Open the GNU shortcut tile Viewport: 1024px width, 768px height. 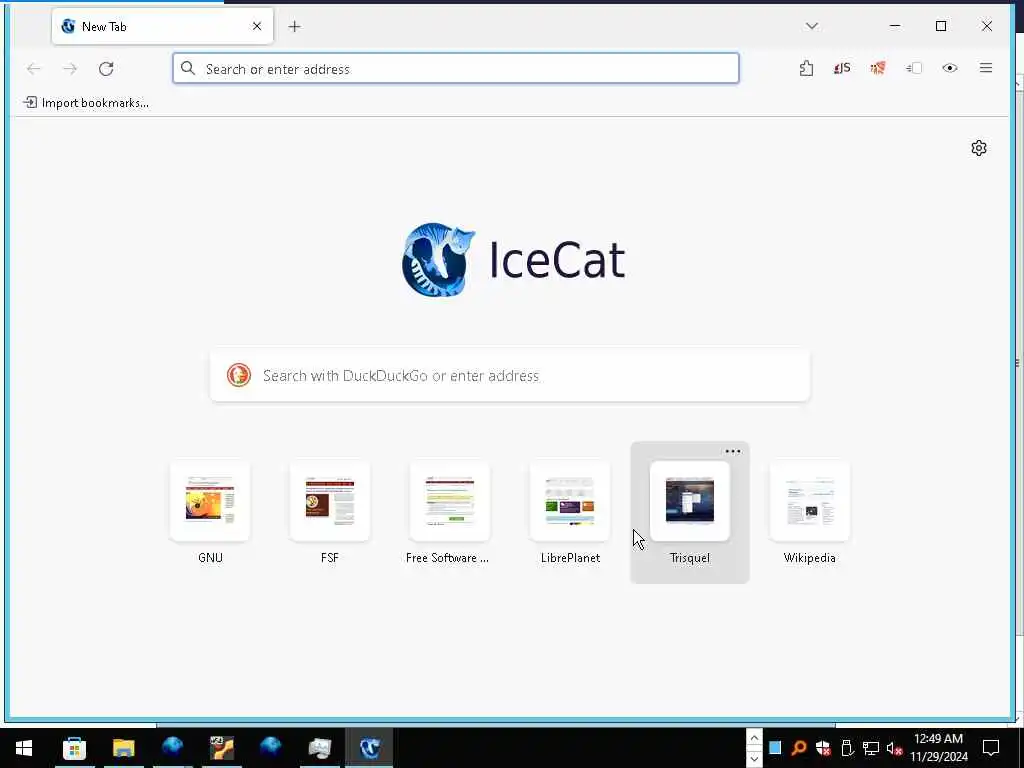(210, 502)
